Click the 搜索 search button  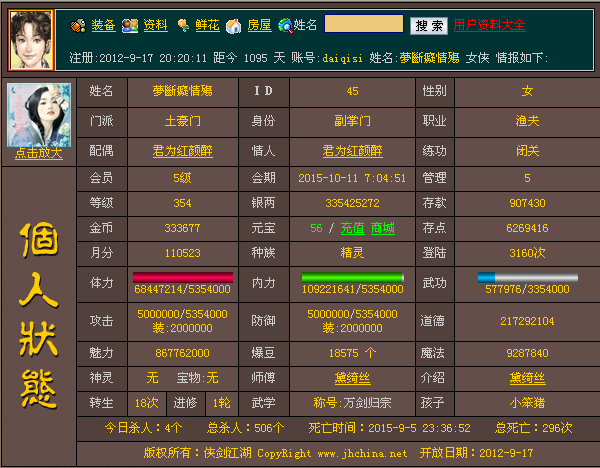click(x=429, y=26)
